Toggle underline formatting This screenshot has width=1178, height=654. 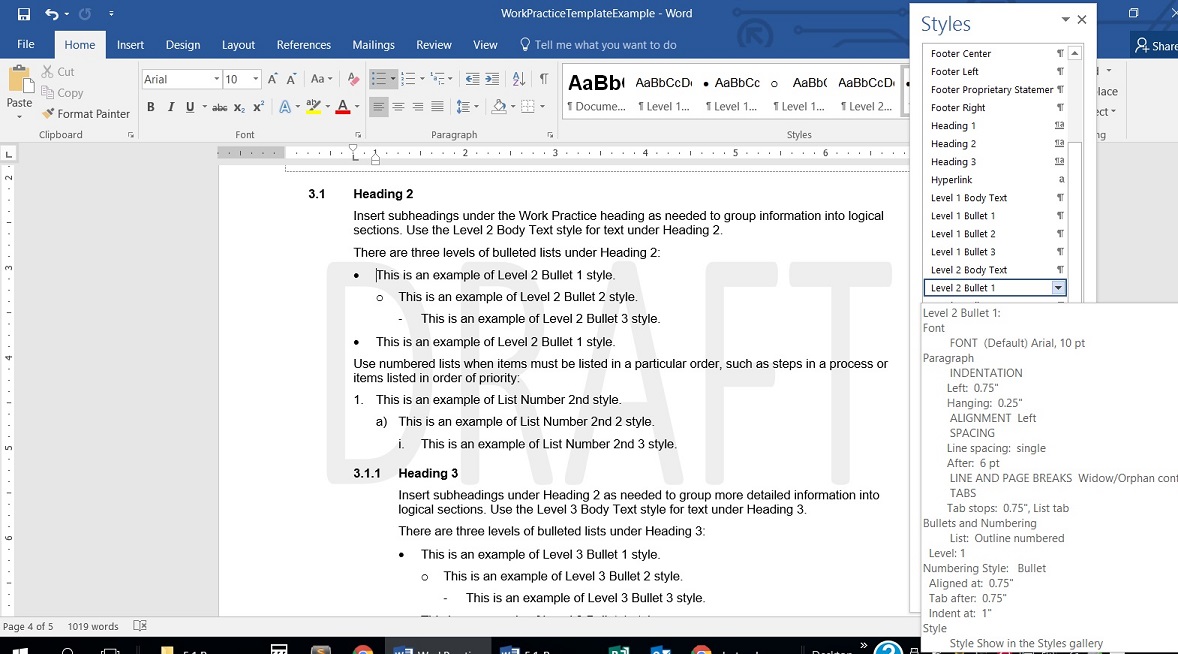click(190, 107)
